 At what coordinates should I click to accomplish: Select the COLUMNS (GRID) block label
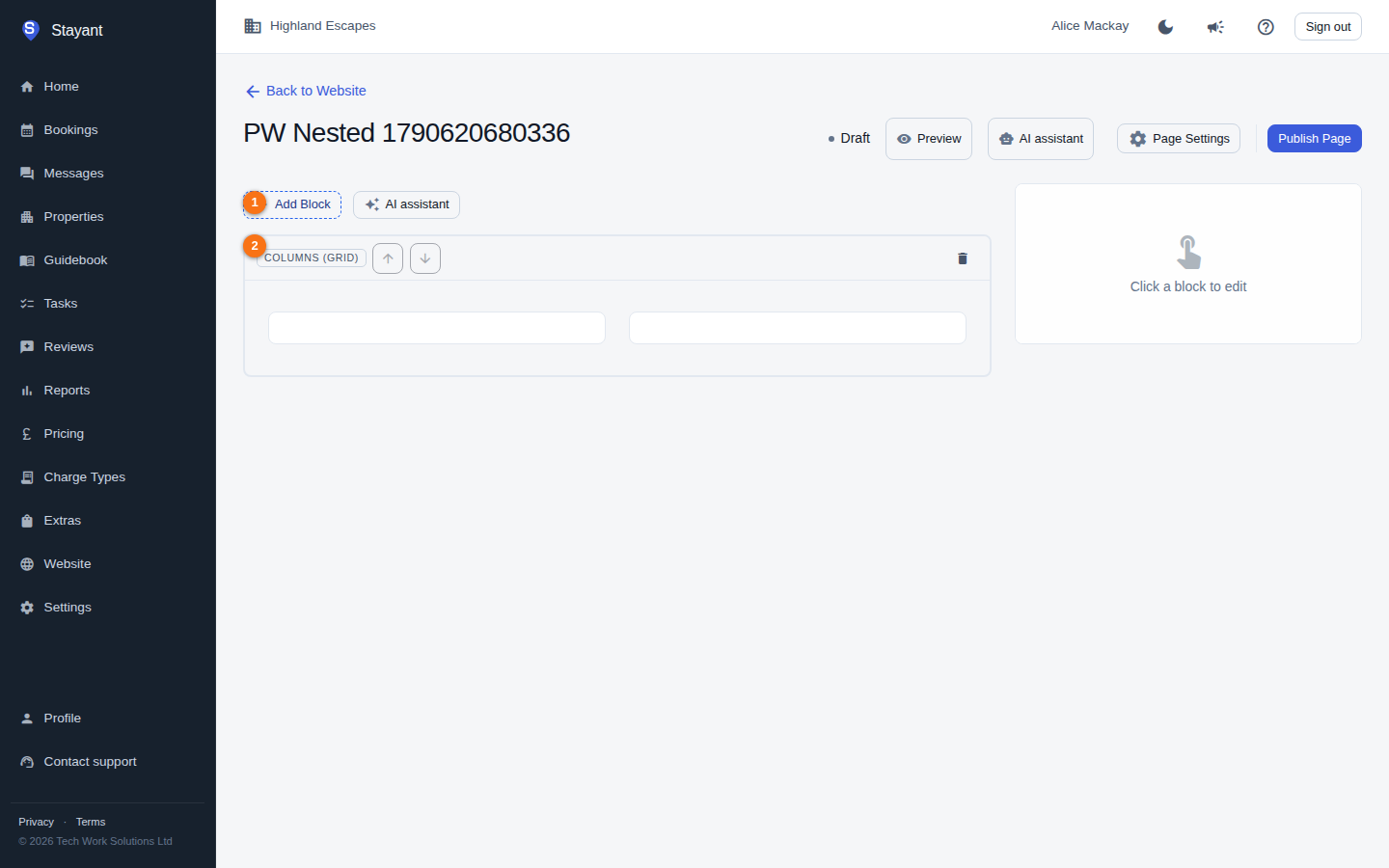(x=312, y=258)
